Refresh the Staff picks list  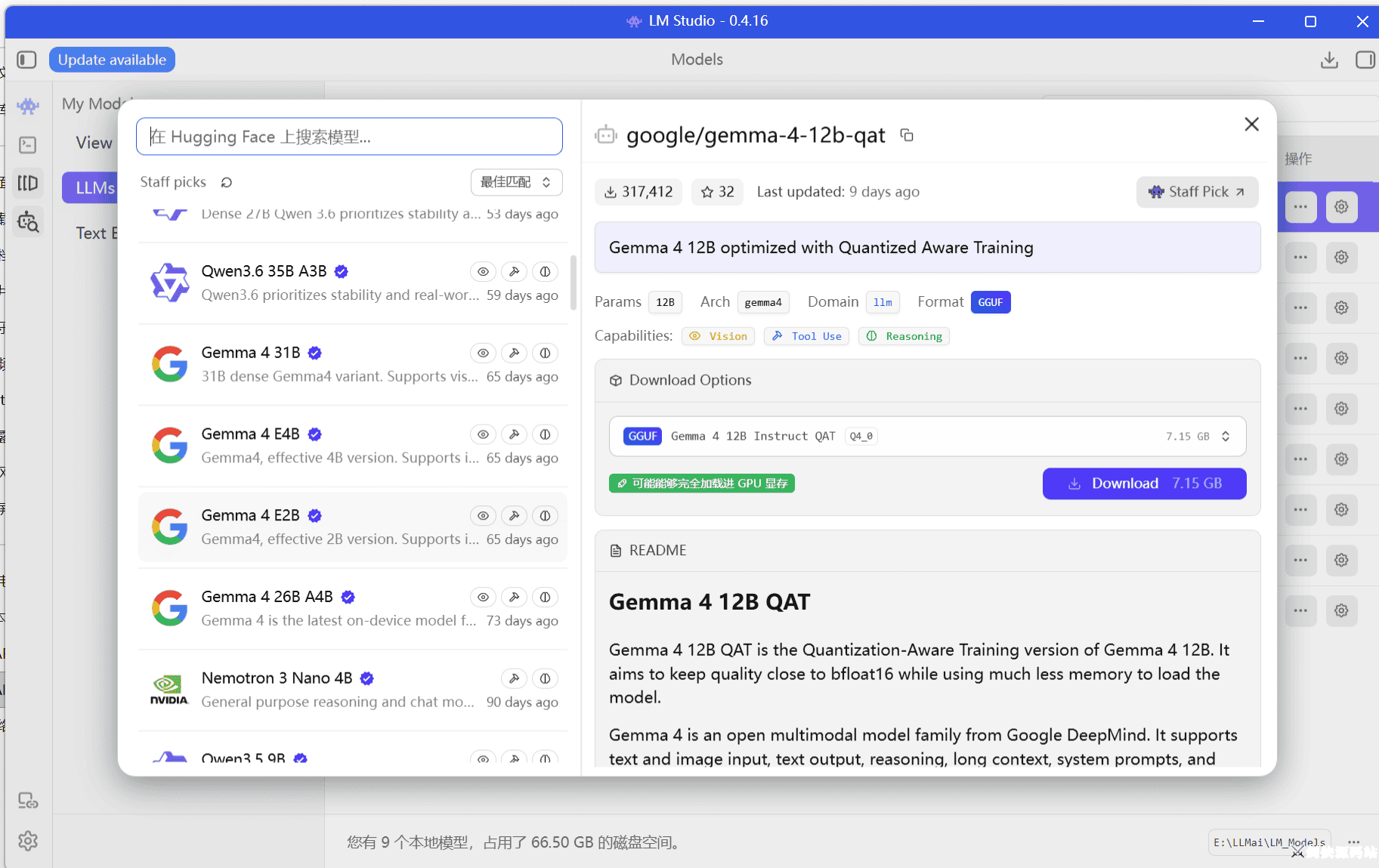227,182
